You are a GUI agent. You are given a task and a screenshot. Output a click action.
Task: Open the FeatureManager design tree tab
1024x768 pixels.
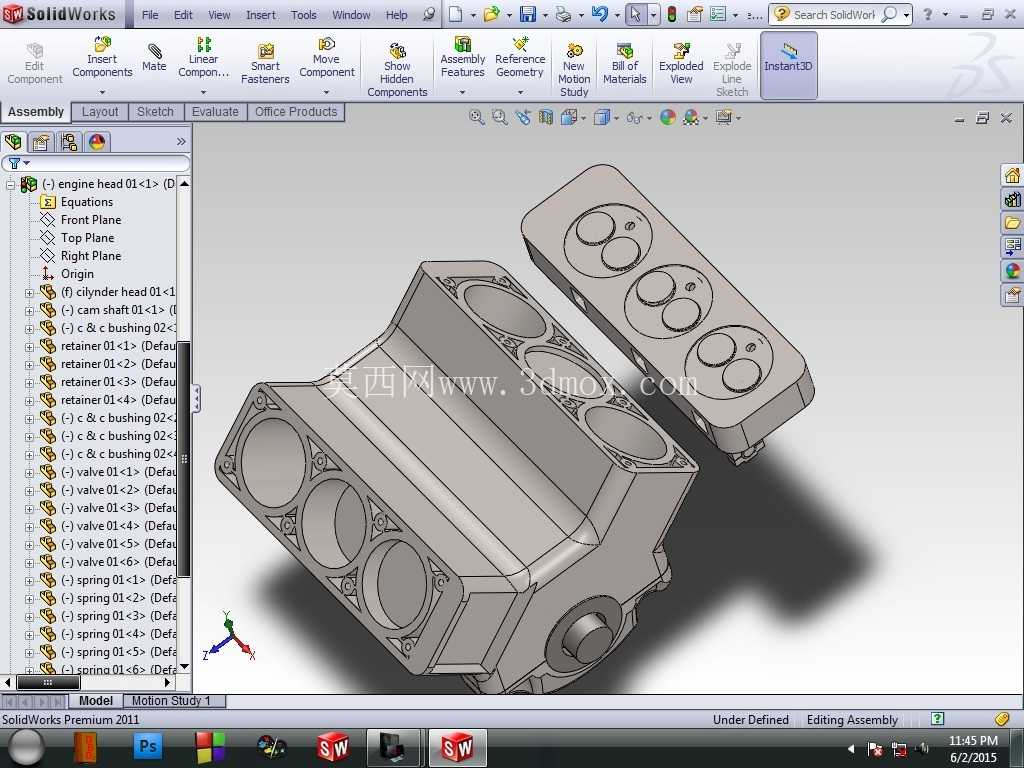click(13, 142)
